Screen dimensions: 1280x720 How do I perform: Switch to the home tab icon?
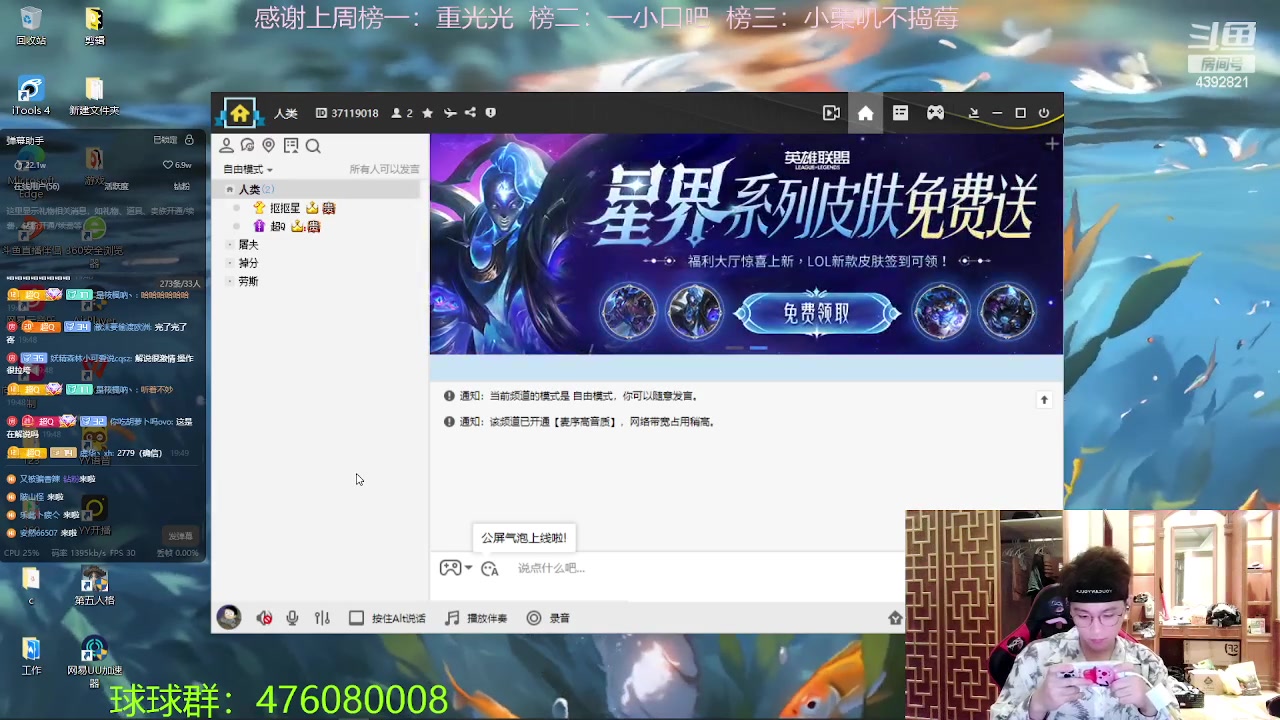[x=865, y=113]
